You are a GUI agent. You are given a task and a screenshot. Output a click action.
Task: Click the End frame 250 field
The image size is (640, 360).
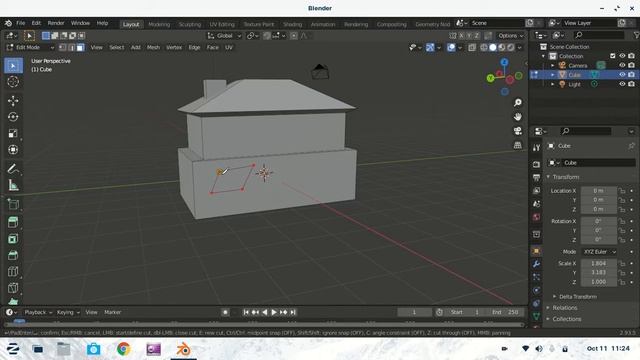pos(505,312)
